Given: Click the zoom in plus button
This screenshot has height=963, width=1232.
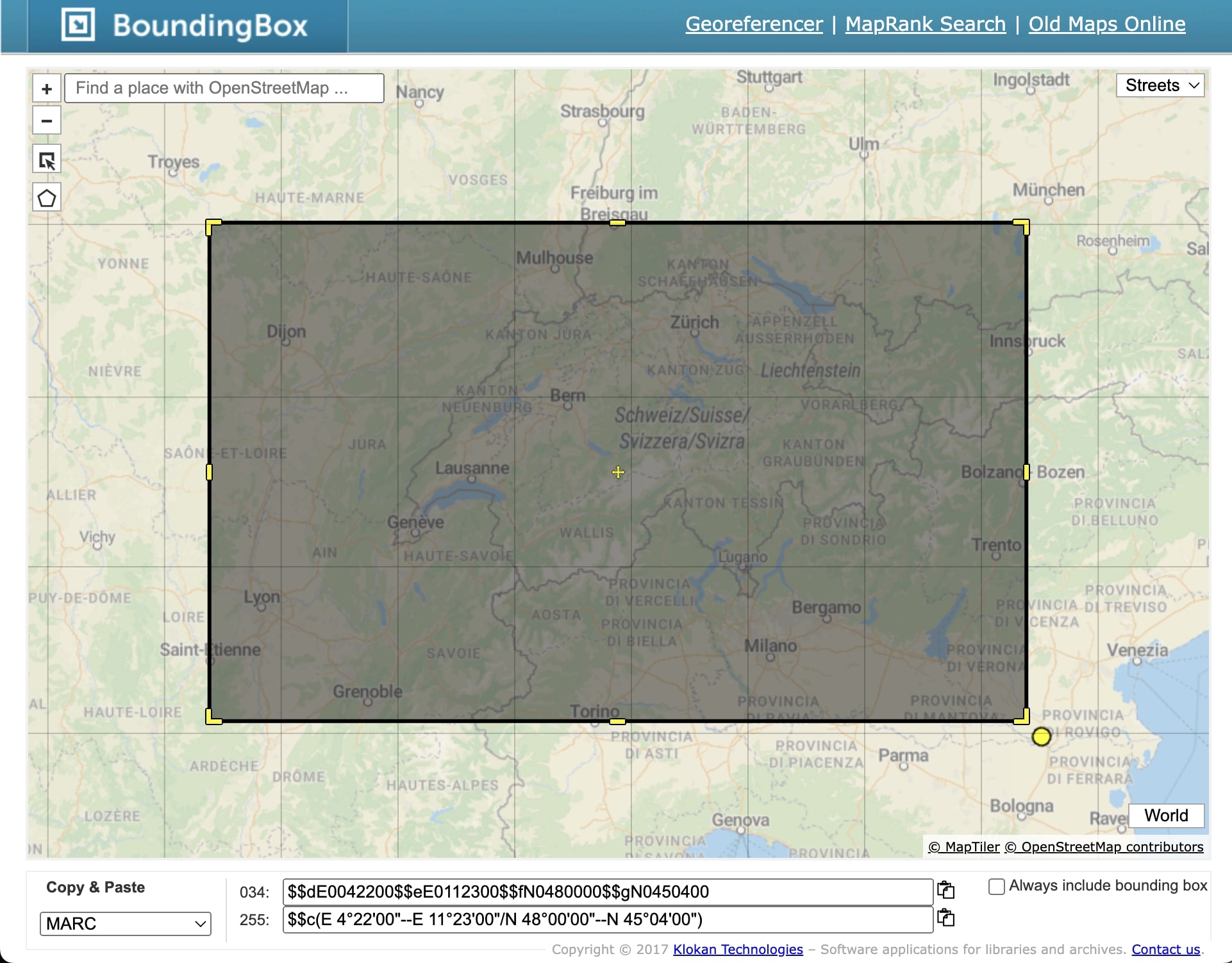Looking at the screenshot, I should (47, 88).
